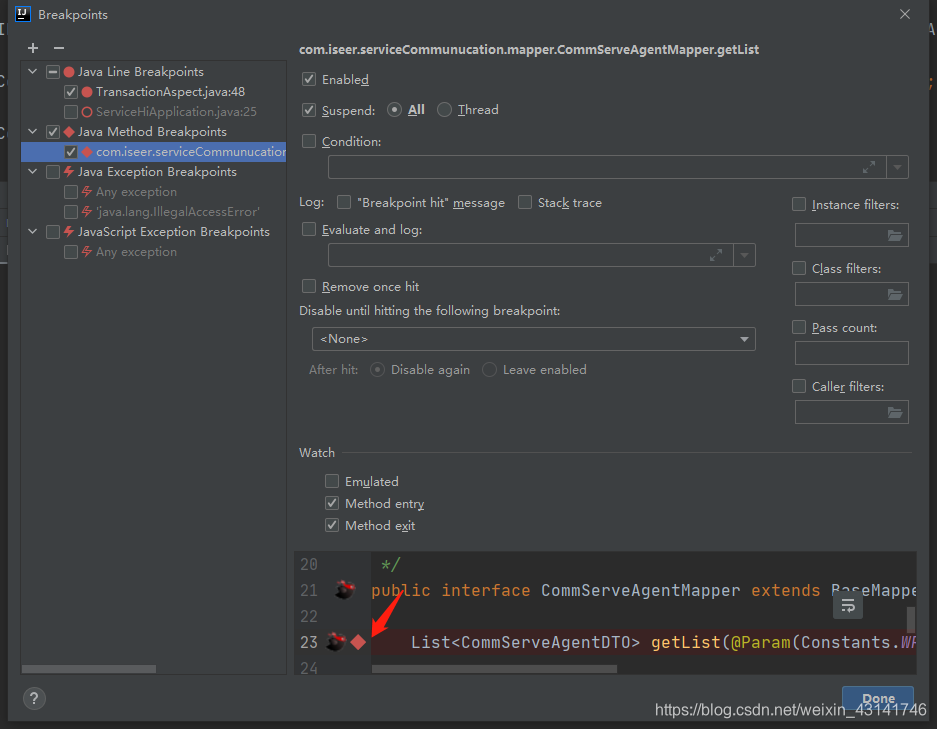The image size is (937, 729).
Task: Disable the Method entry watch option
Action: coord(331,503)
